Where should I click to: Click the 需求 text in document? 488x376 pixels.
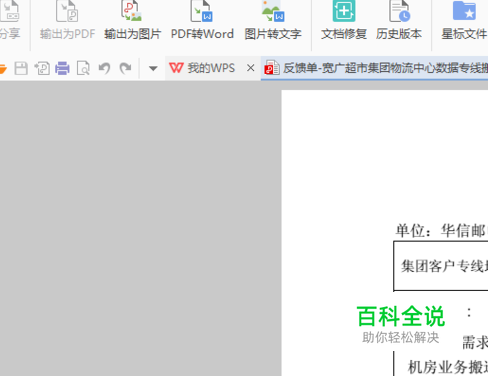coord(475,342)
